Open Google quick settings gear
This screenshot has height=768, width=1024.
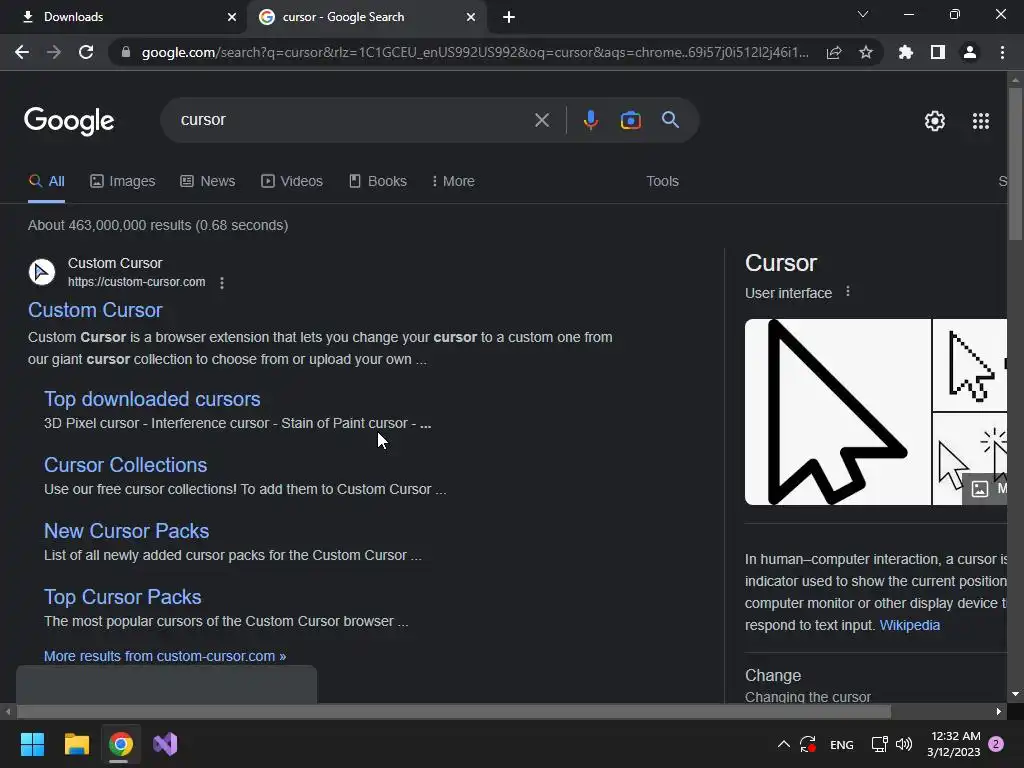(935, 121)
